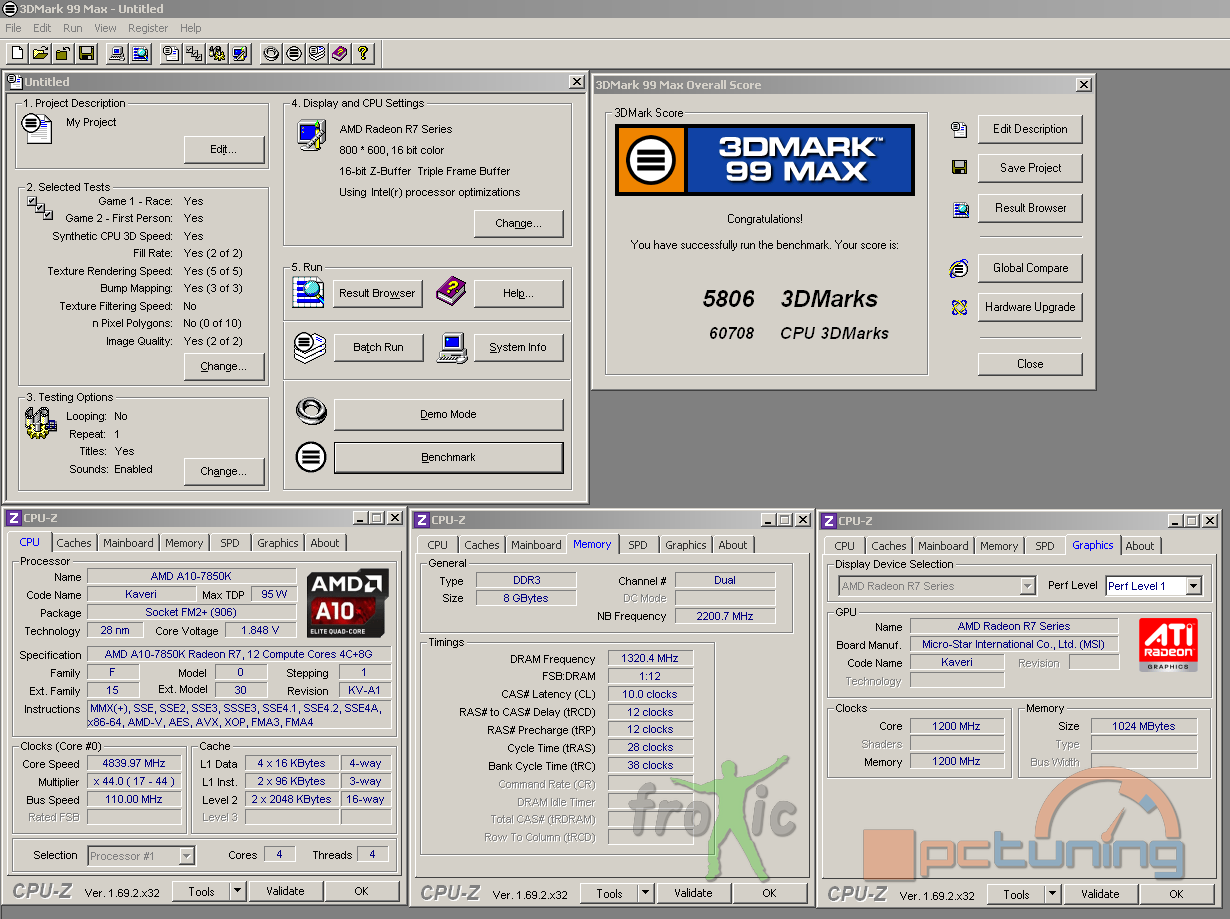Click the AMD A10-7850K Name field

pos(191,577)
